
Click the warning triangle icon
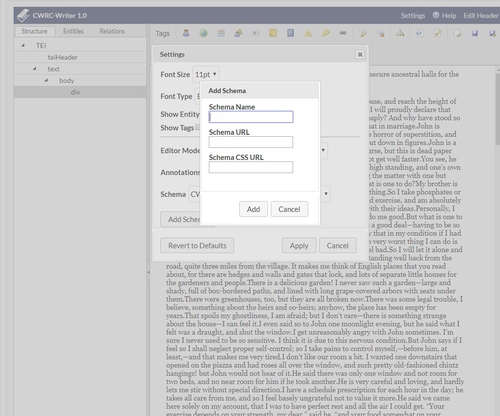point(308,33)
